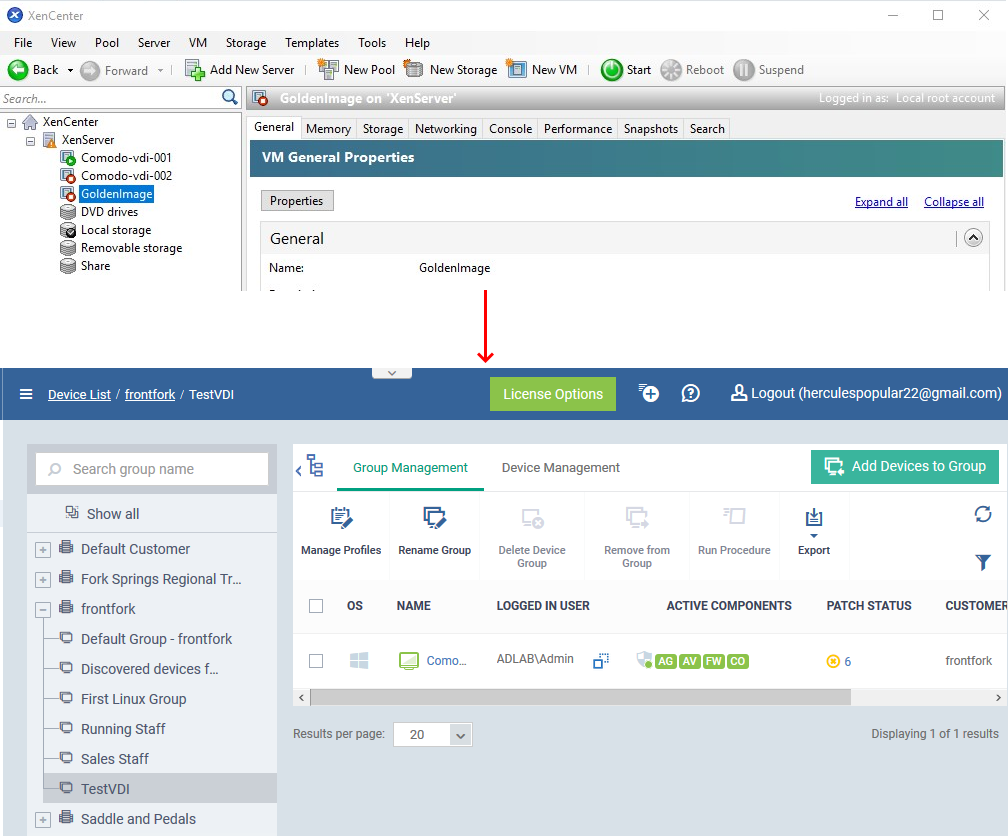Click Delete Device Group icon
1008x837 pixels.
pyautogui.click(x=532, y=518)
